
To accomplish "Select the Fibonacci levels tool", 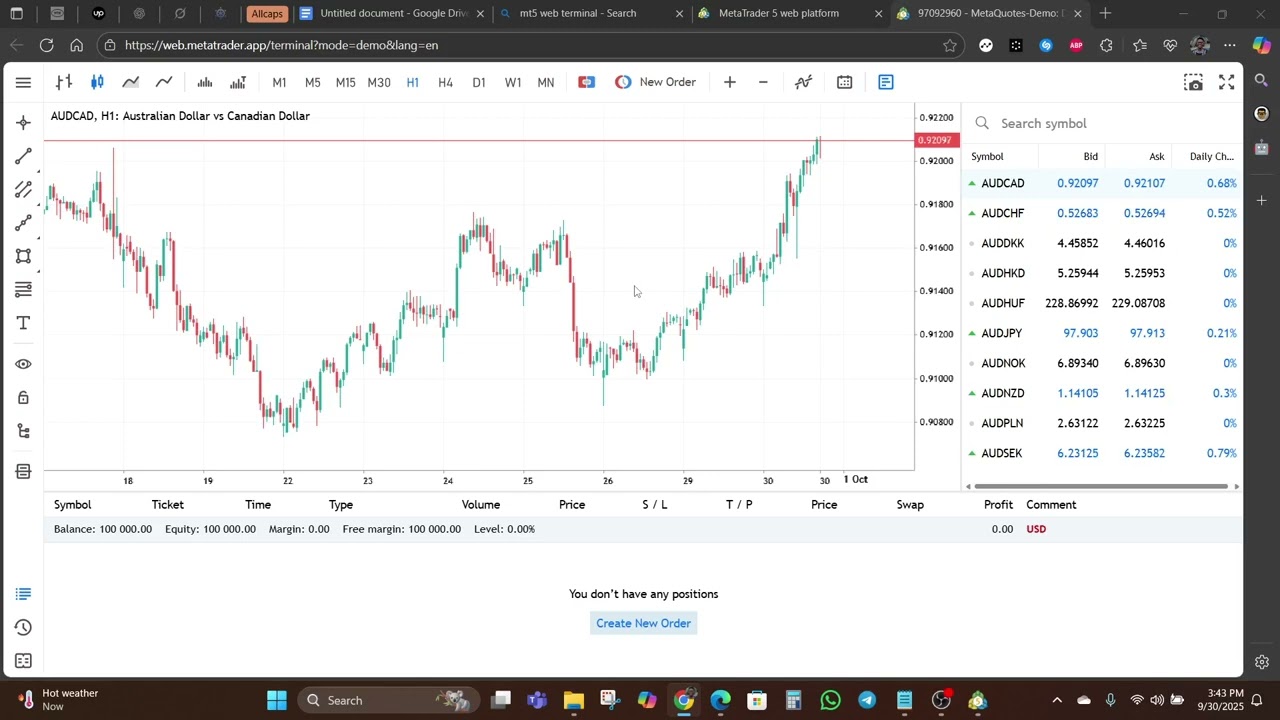I will 23,290.
